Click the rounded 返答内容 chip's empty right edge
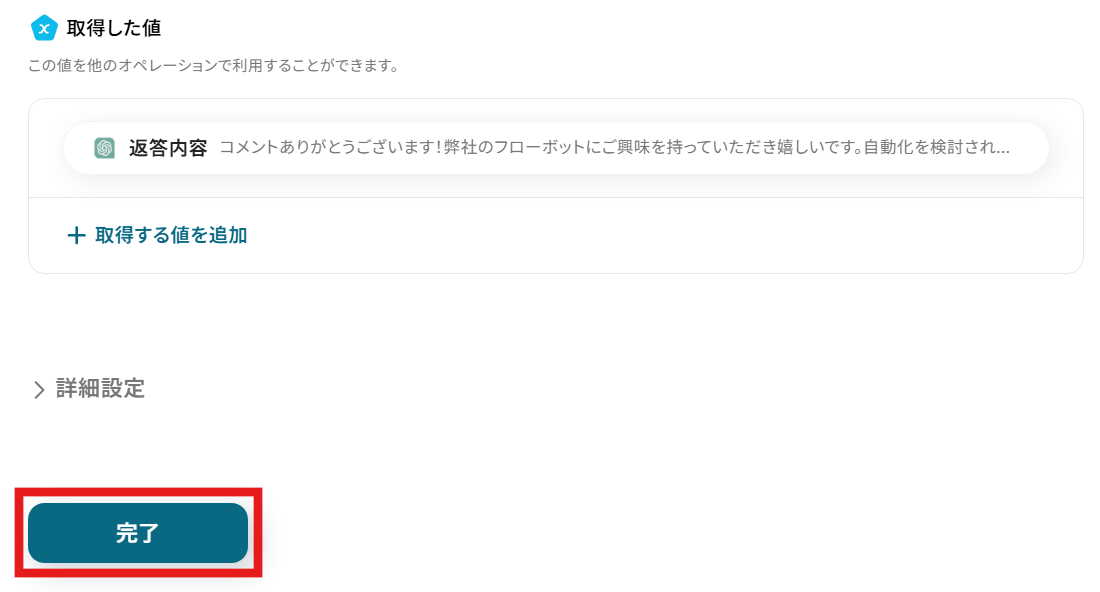The image size is (1100, 592). click(1030, 148)
